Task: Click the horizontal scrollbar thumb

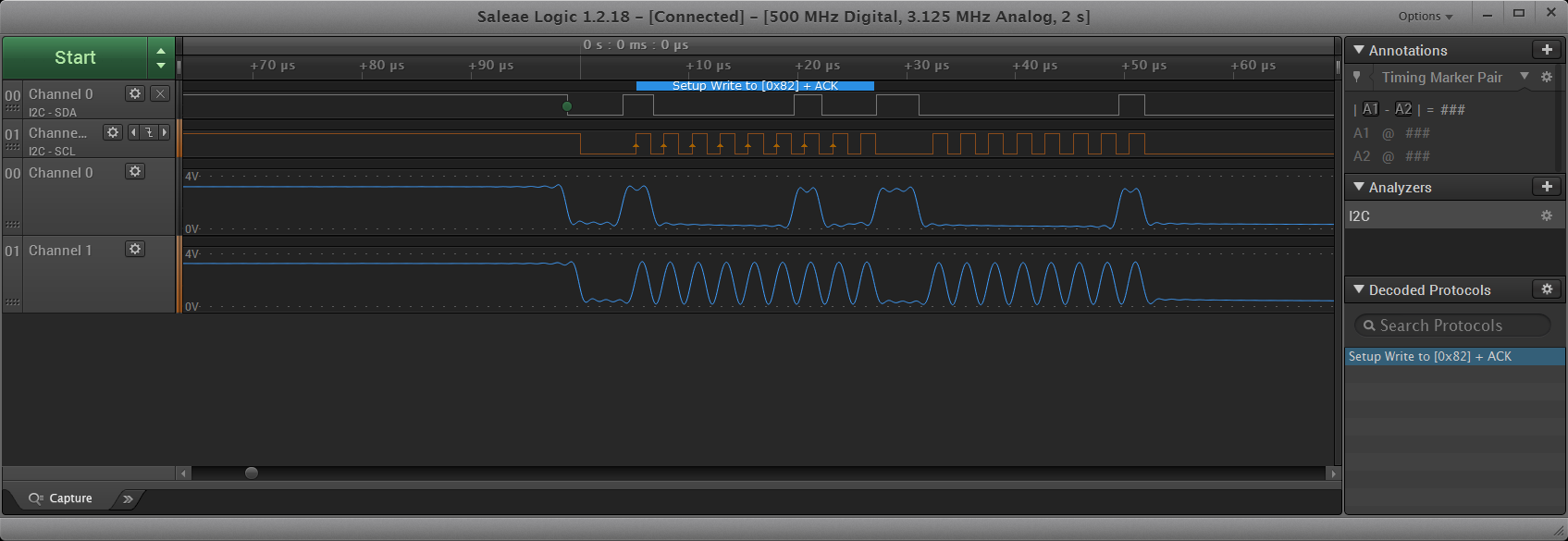Action: [252, 473]
